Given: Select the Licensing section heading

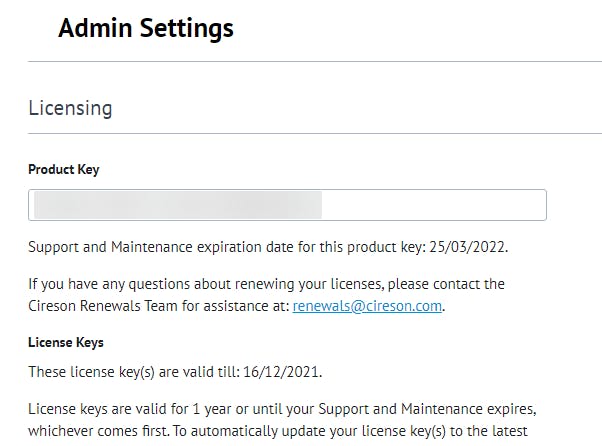Looking at the screenshot, I should point(70,107).
